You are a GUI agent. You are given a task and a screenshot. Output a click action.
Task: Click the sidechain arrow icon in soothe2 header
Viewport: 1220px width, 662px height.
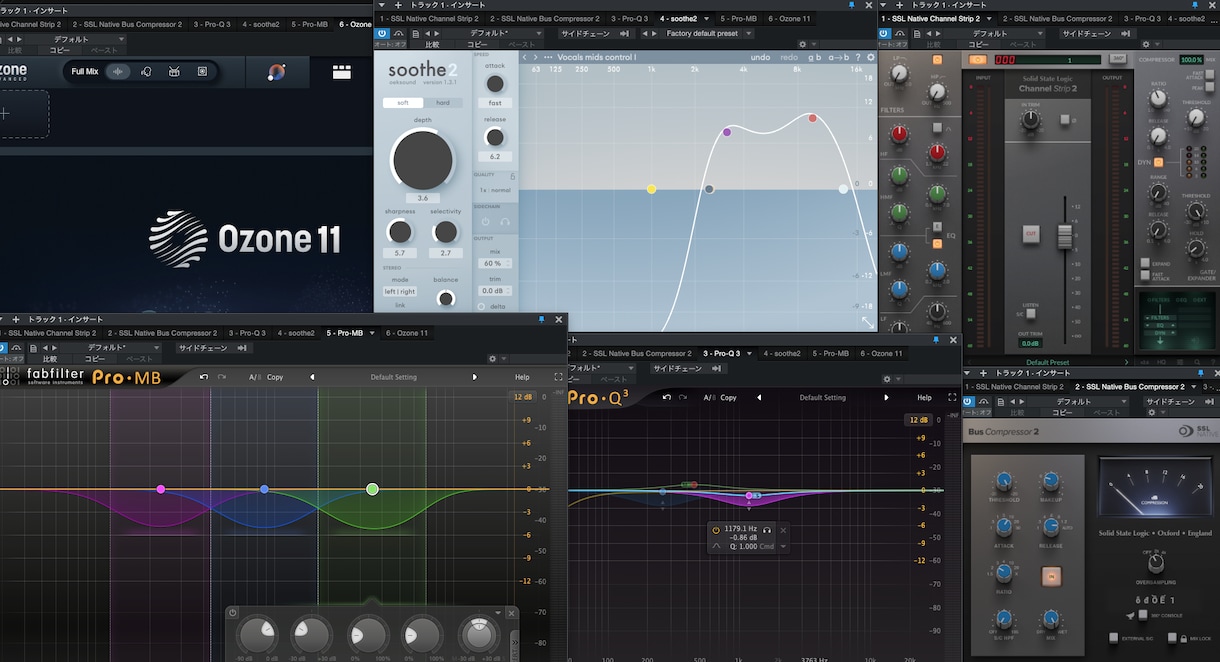(624, 32)
